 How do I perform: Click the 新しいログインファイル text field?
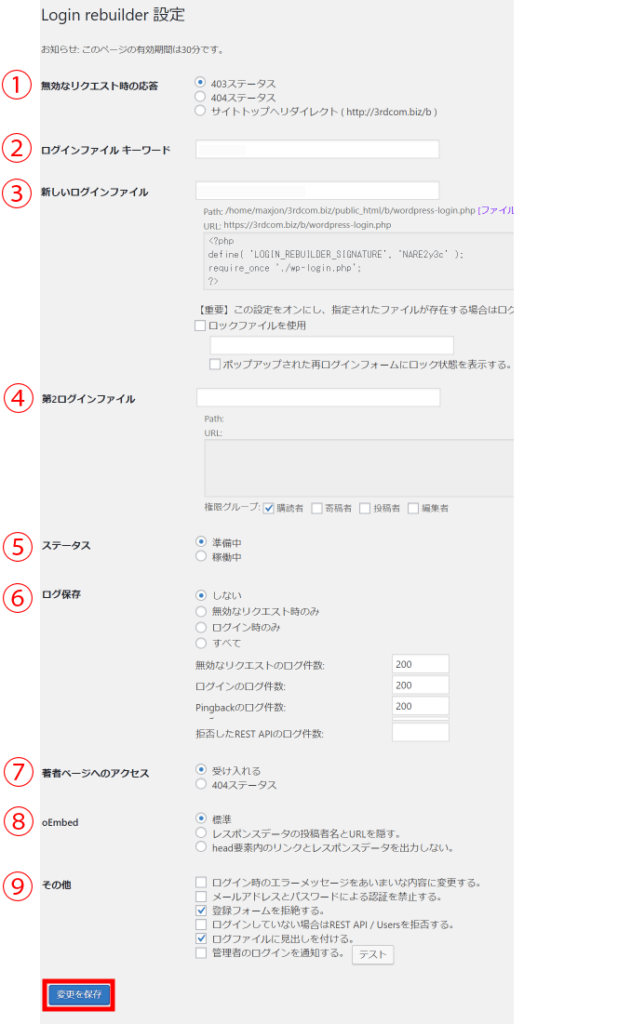click(317, 190)
